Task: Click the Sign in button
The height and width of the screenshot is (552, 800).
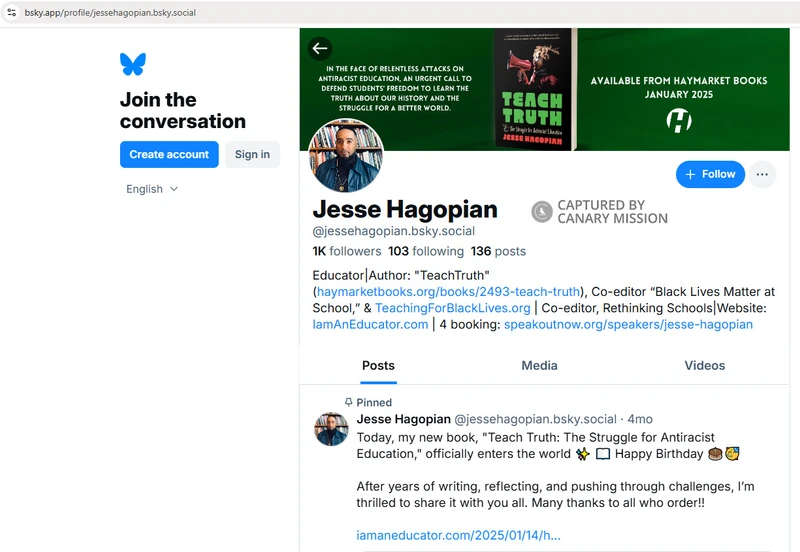Action: coord(253,155)
